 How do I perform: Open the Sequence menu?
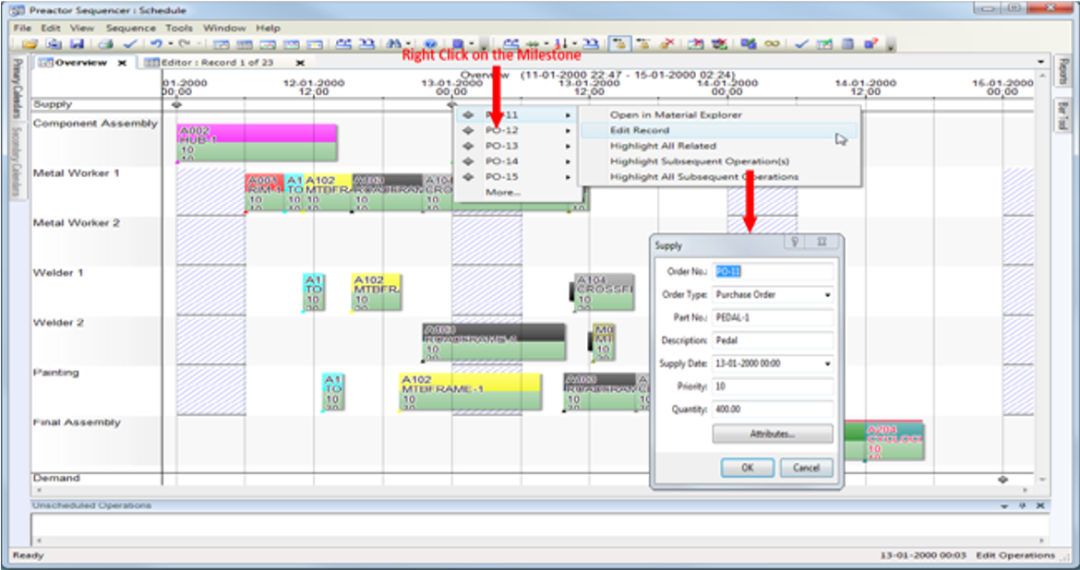(x=130, y=28)
